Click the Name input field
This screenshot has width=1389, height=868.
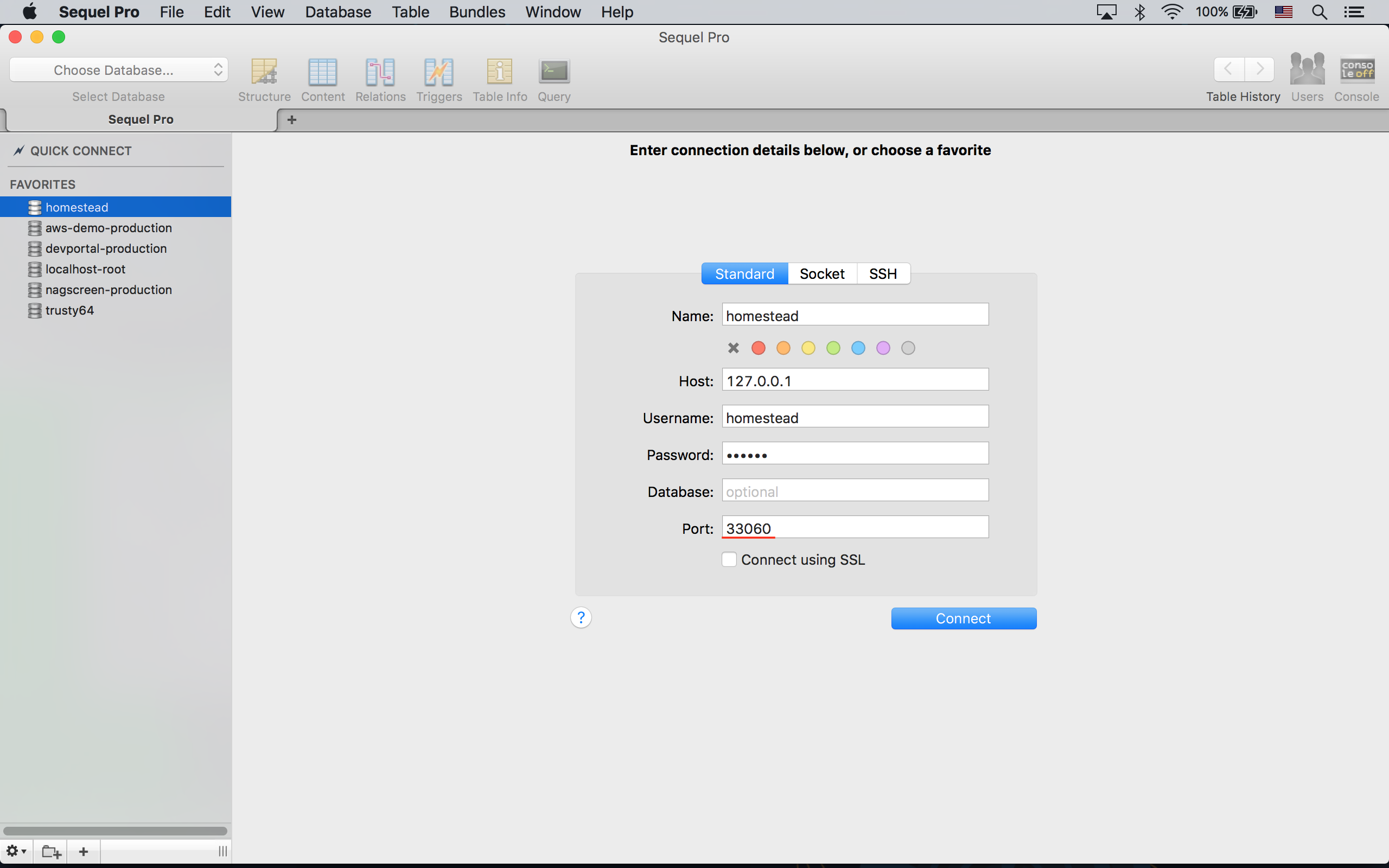click(x=855, y=315)
